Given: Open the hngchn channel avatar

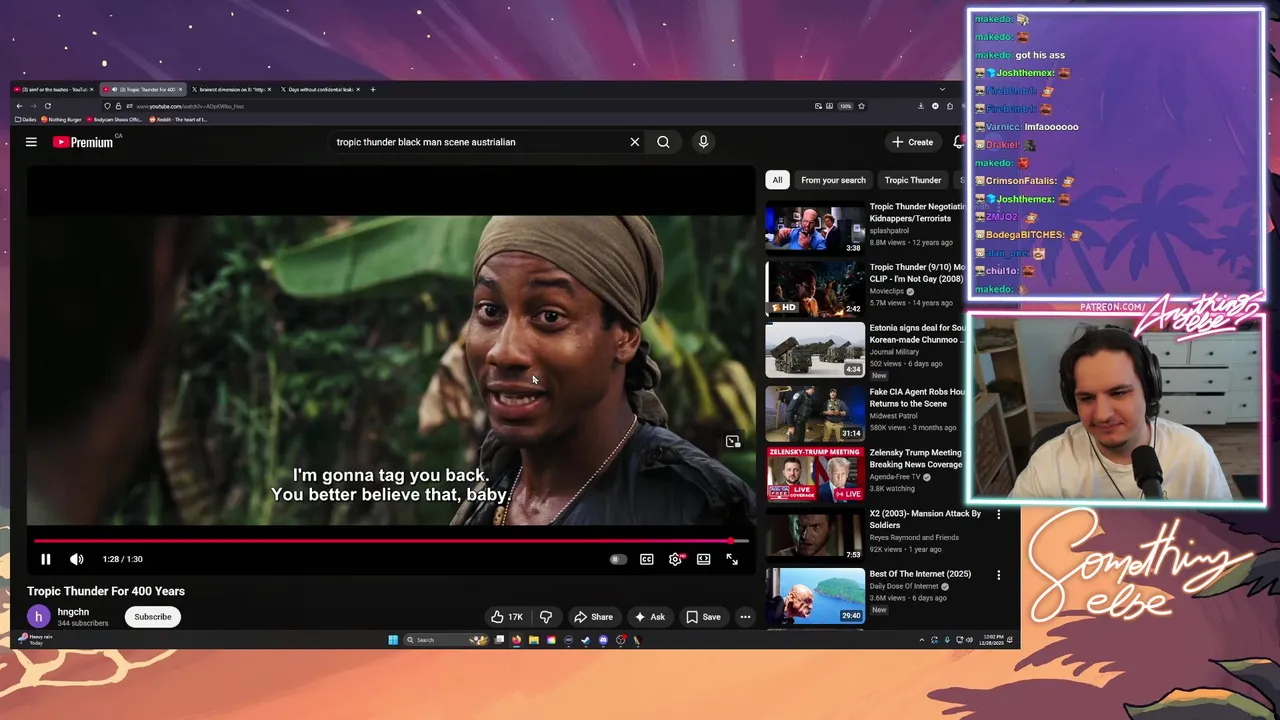Looking at the screenshot, I should (38, 617).
